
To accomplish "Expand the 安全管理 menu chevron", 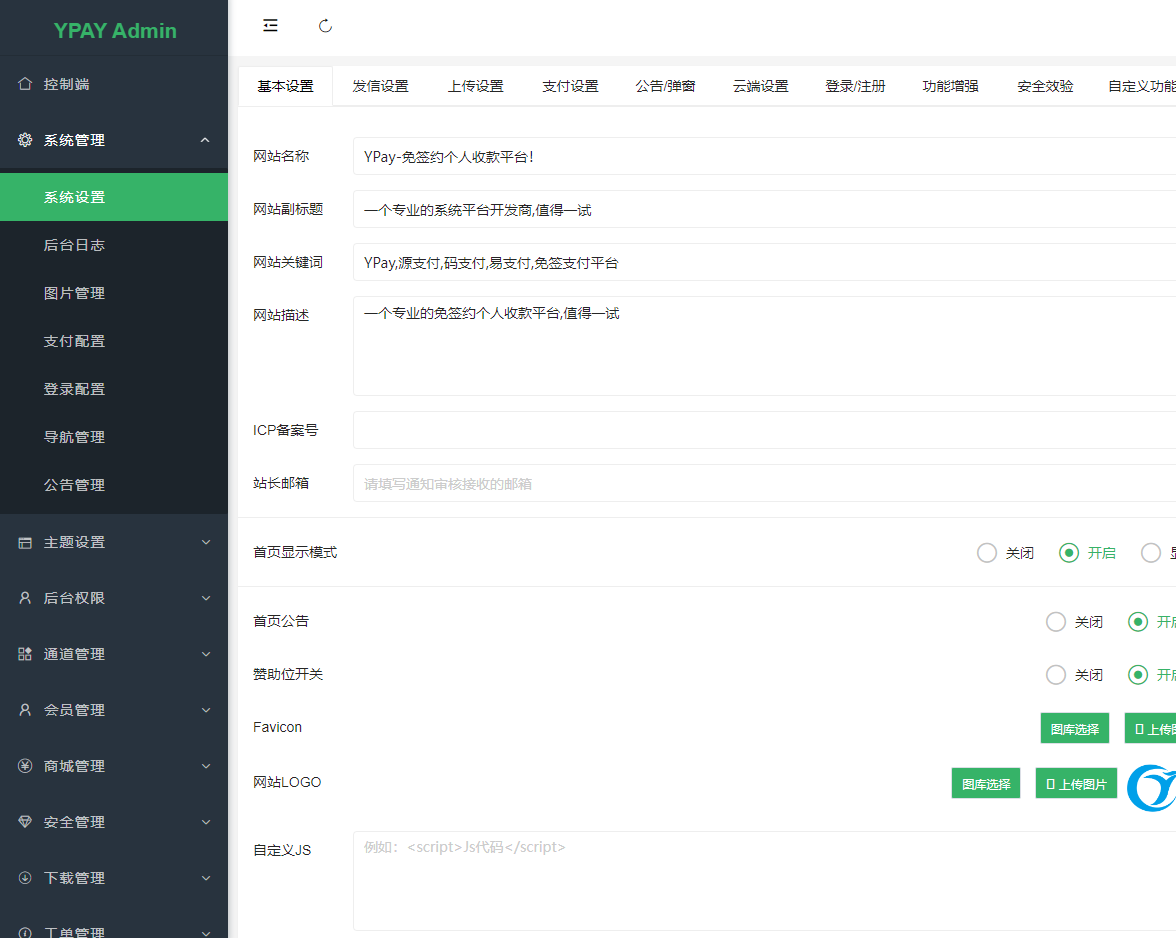I will click(206, 822).
